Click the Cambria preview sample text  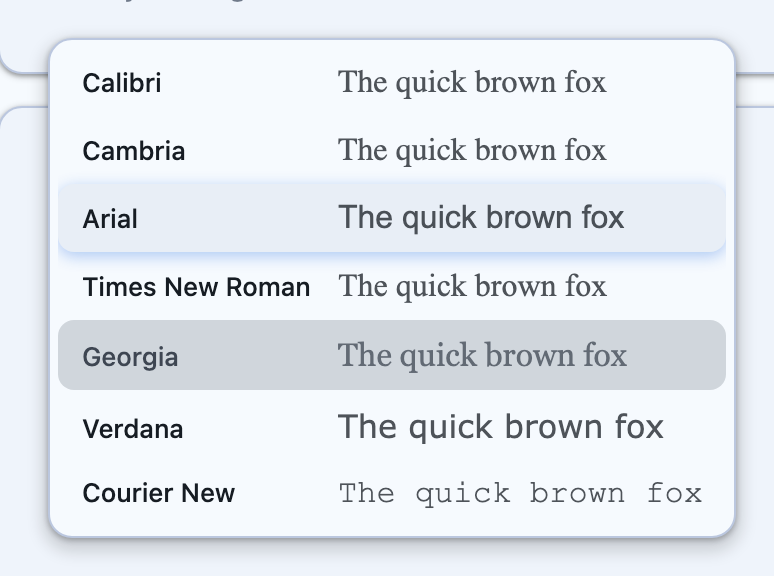pyautogui.click(x=472, y=151)
